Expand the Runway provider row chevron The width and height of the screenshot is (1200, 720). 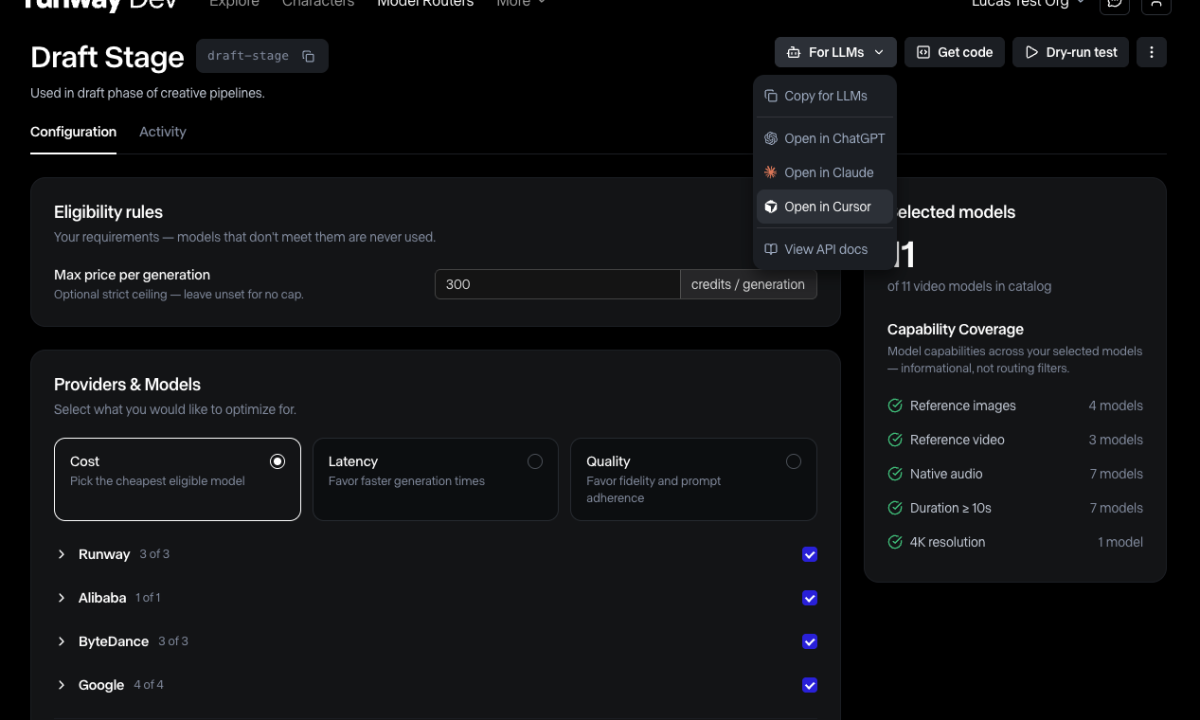pyautogui.click(x=61, y=554)
